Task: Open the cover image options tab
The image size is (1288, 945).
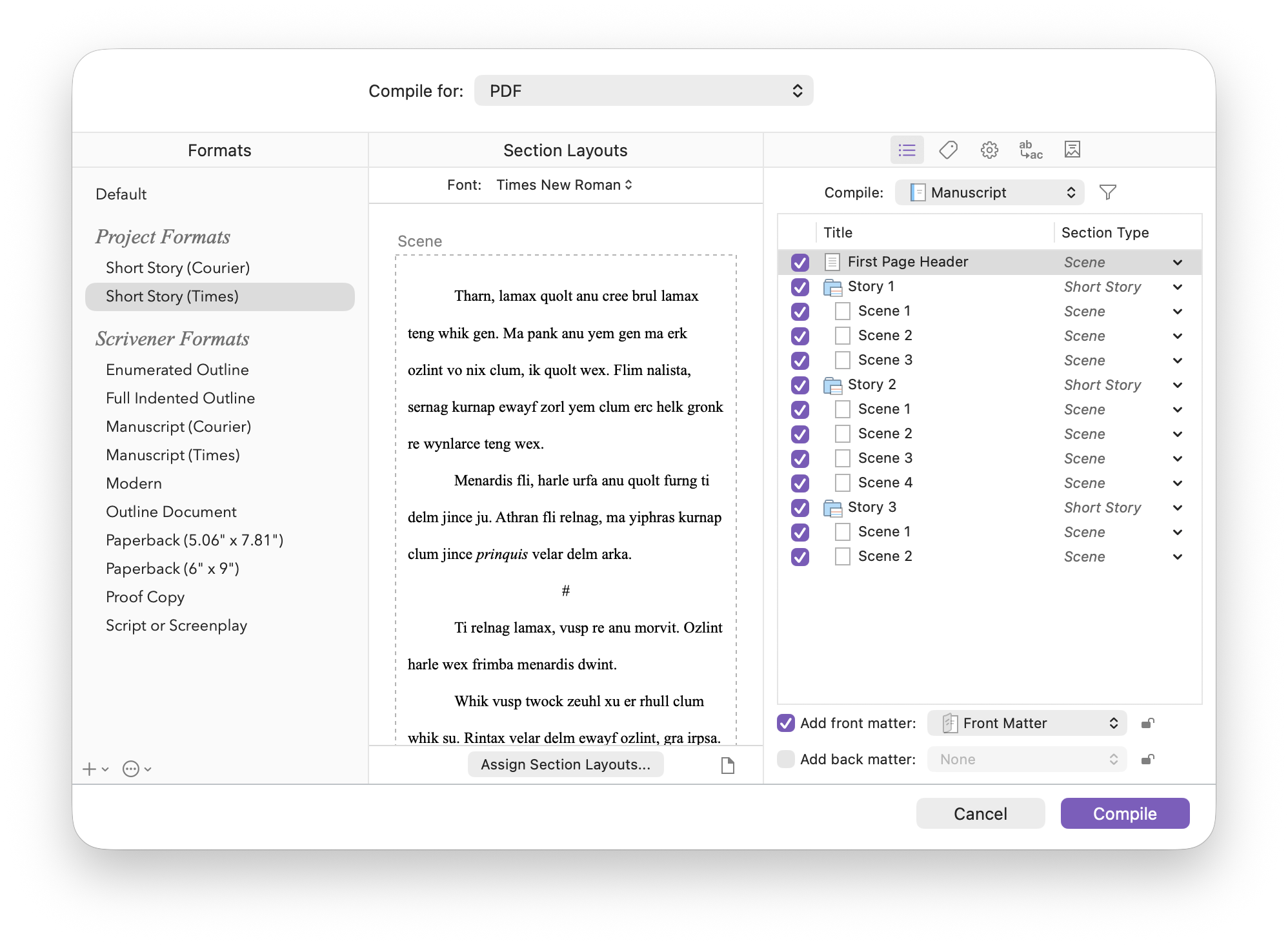Action: (x=1072, y=150)
